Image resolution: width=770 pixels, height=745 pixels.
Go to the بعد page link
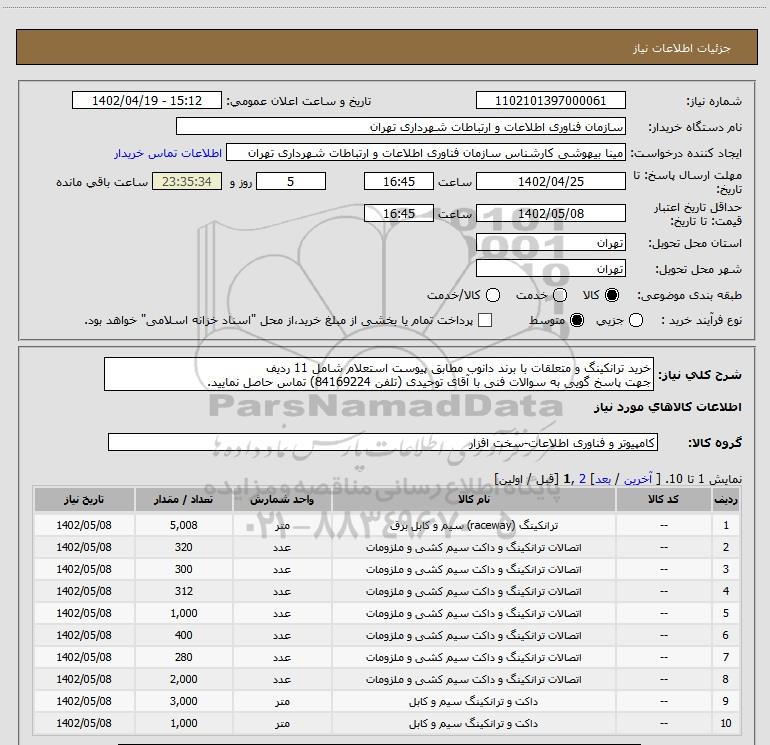(603, 479)
